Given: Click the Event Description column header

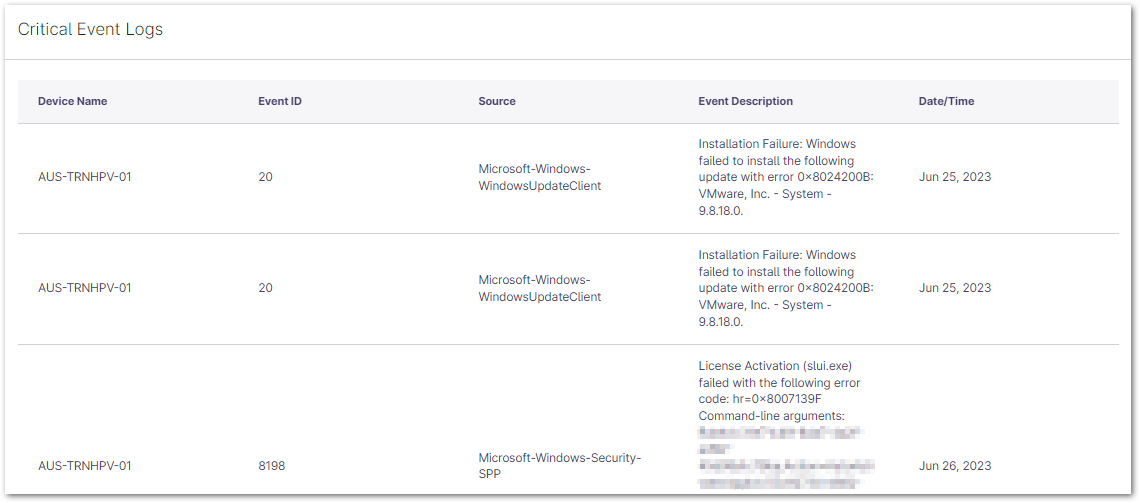Looking at the screenshot, I should [x=745, y=101].
